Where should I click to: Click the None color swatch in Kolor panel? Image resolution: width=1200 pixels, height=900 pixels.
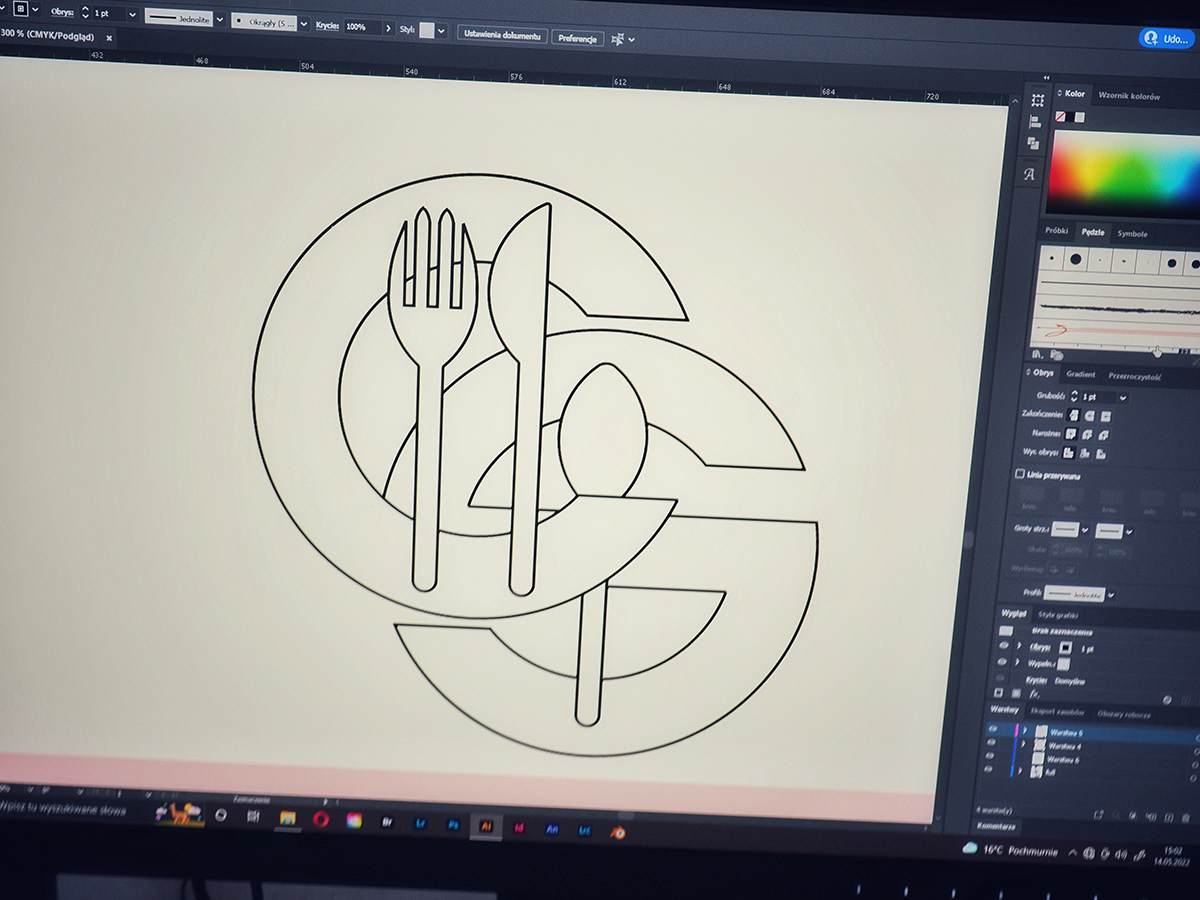point(1060,117)
